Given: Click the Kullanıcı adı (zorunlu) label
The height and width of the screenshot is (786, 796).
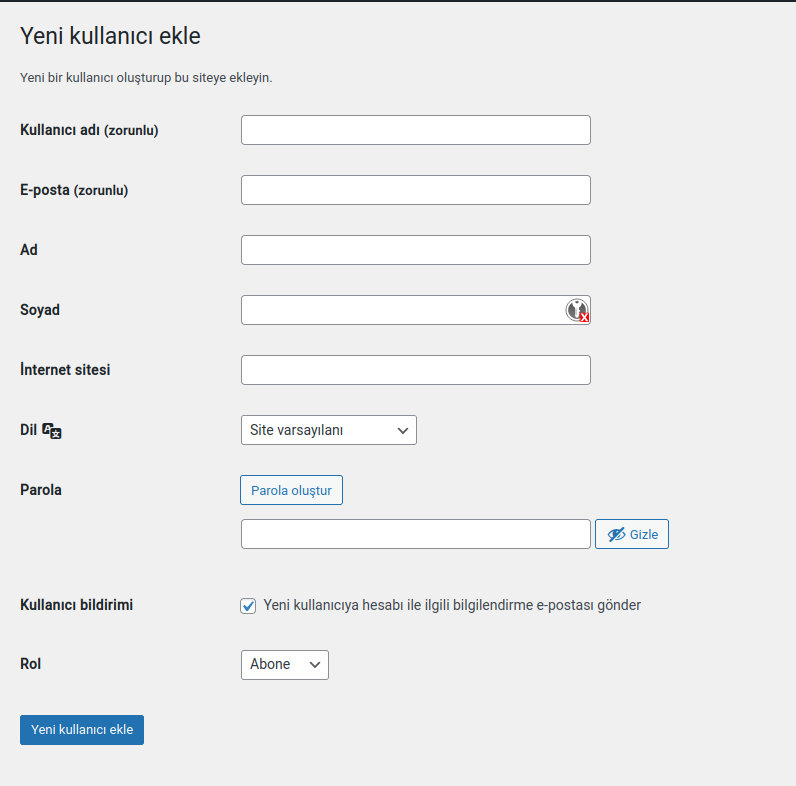Looking at the screenshot, I should tap(89, 130).
